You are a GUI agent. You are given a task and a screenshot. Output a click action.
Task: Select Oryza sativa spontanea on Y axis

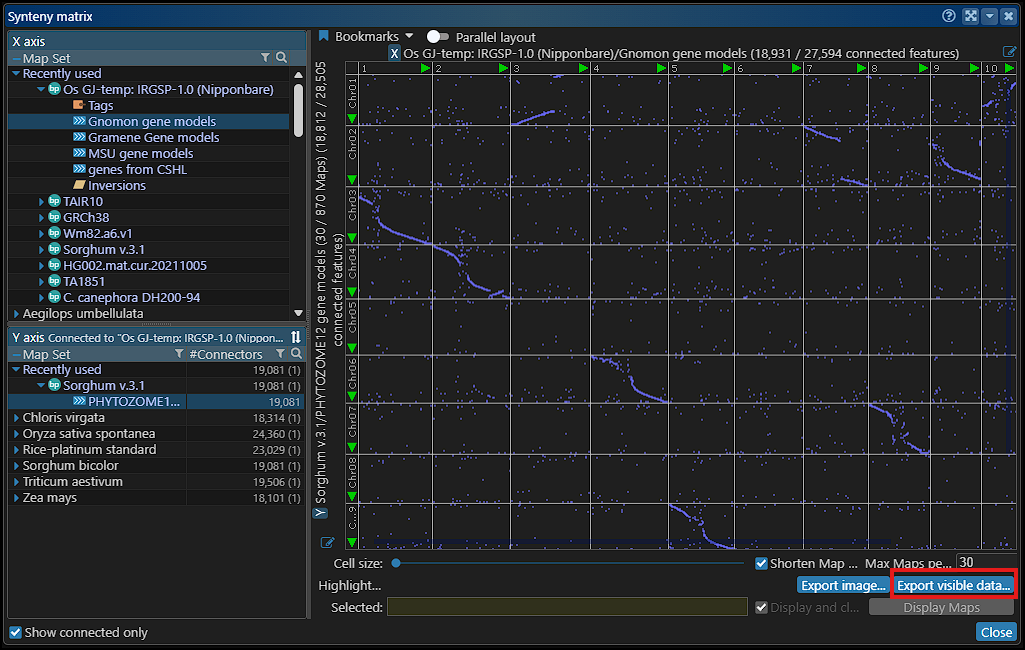tap(89, 434)
